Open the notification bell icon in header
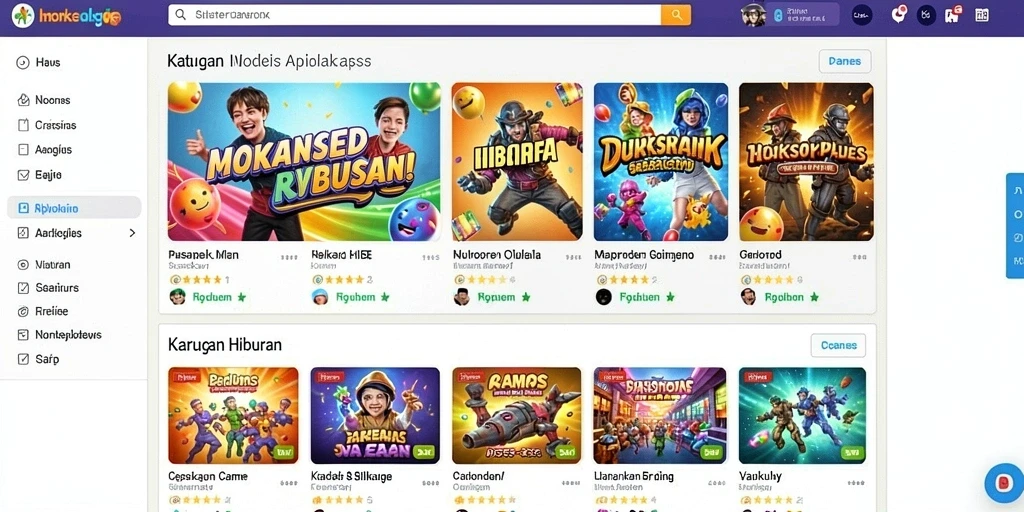Image resolution: width=1024 pixels, height=512 pixels. [899, 14]
